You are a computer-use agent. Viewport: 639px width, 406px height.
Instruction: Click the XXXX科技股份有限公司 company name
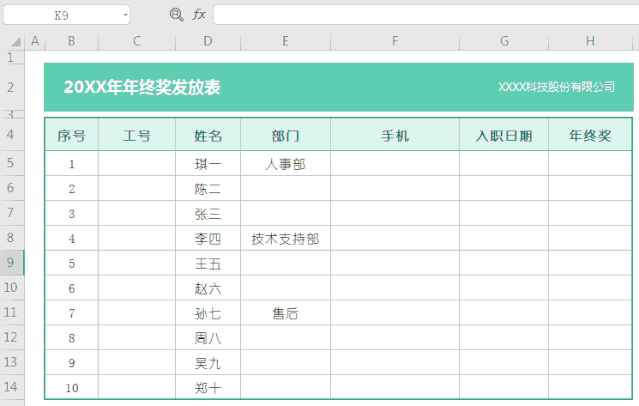coord(556,88)
